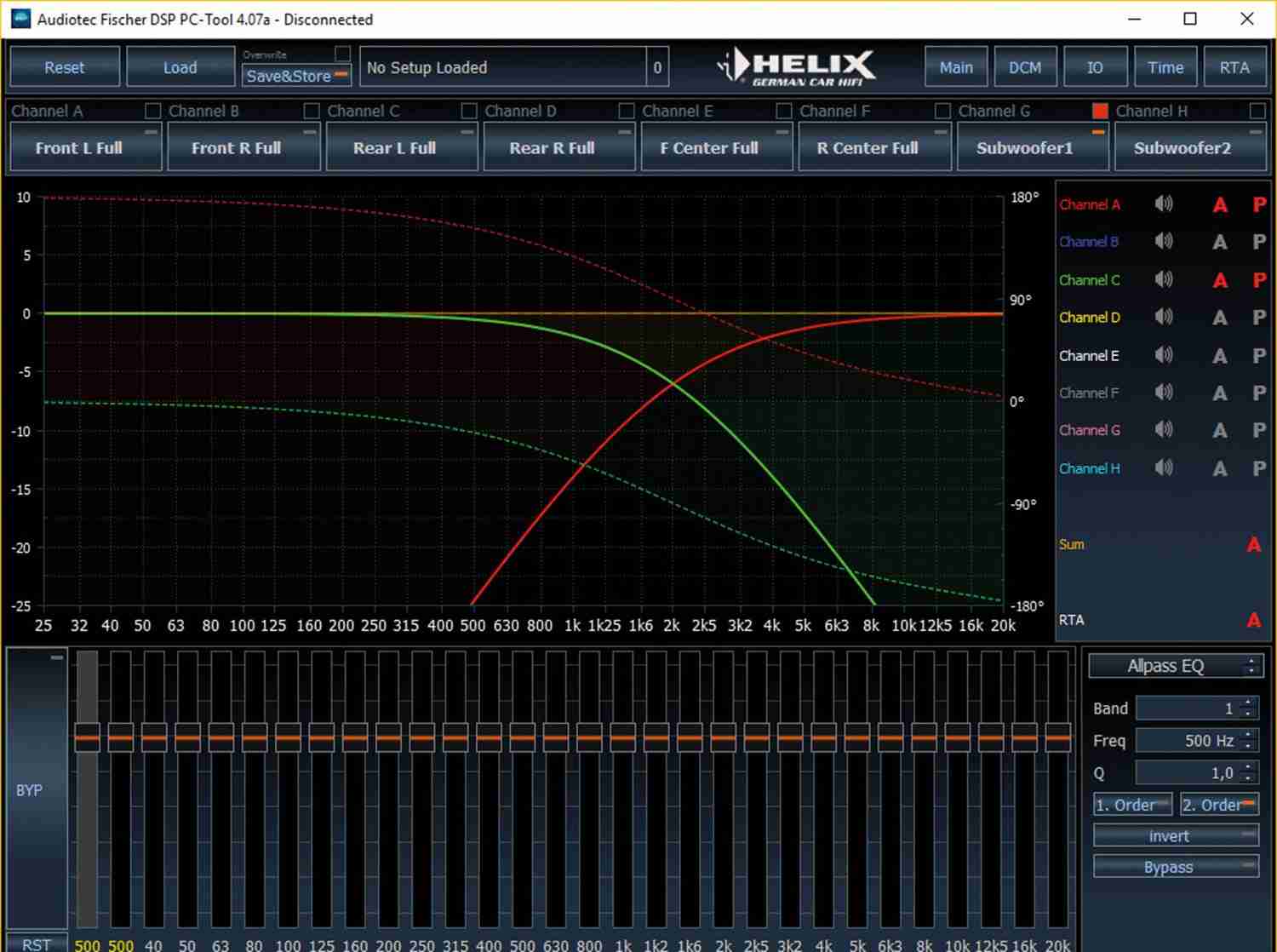The height and width of the screenshot is (952, 1277).
Task: Show phase 'P' for Channel F
Action: click(1259, 393)
